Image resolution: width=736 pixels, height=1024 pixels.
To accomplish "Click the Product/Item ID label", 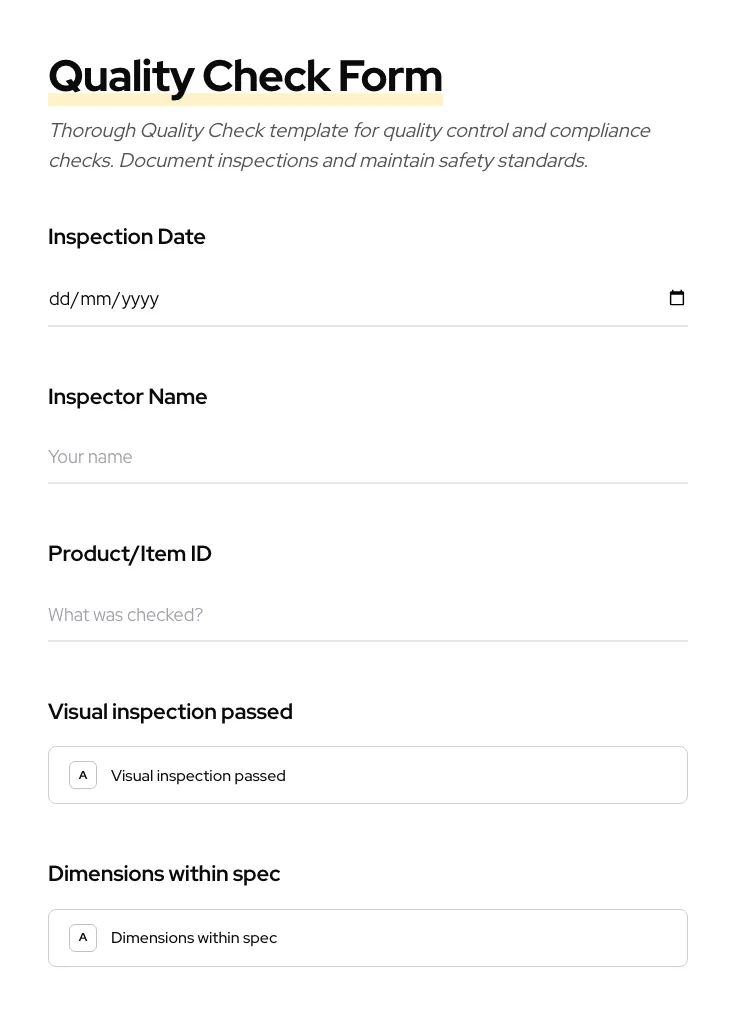I will click(x=130, y=554).
